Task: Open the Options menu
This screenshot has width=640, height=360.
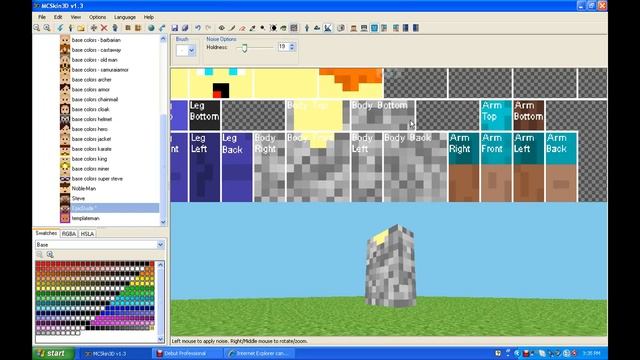Action: pyautogui.click(x=98, y=17)
